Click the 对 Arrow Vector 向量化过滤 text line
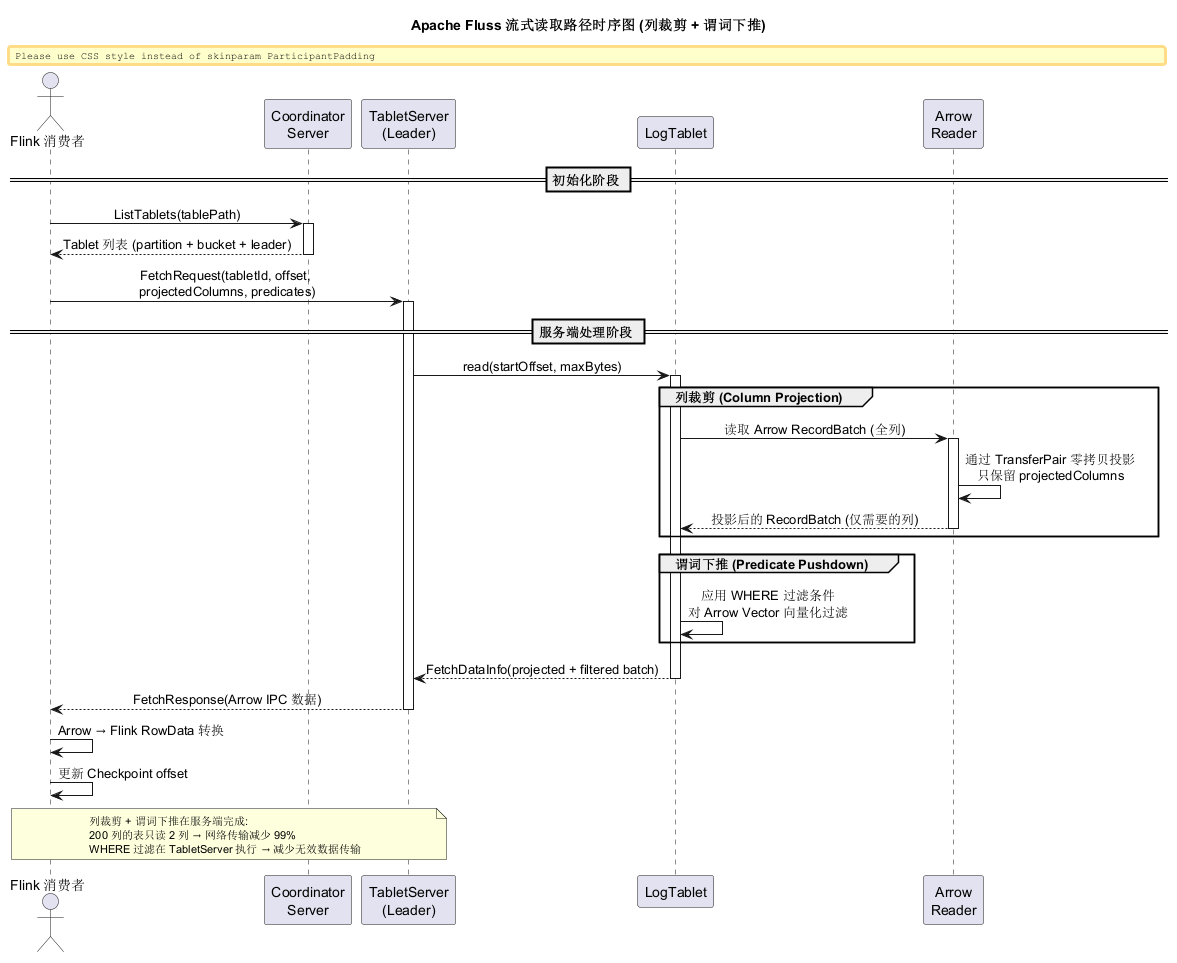The width and height of the screenshot is (1177, 963). (x=767, y=612)
